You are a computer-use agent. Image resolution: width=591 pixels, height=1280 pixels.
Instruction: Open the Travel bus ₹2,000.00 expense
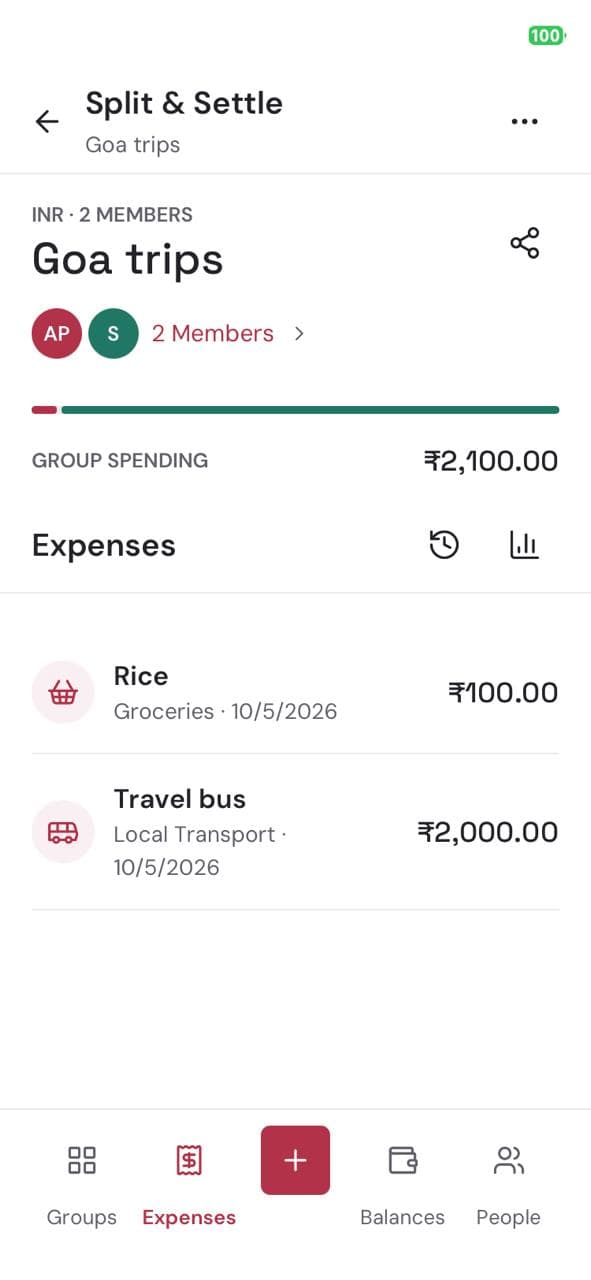[295, 832]
